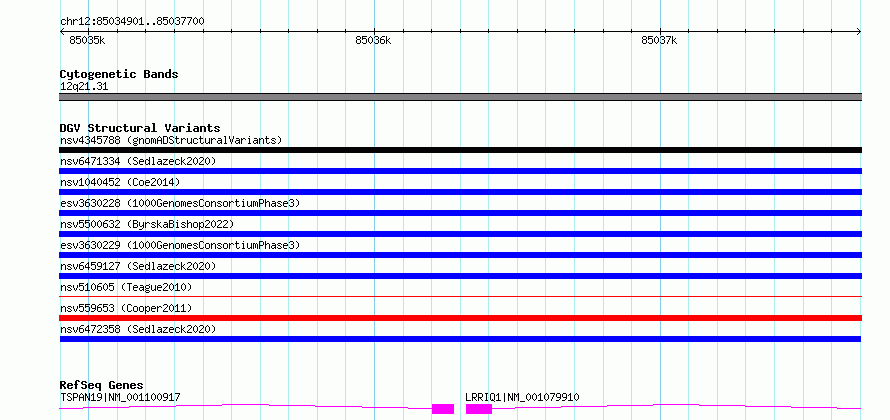Click the nsv4345788 gnomADStructuralVariants label
The width and height of the screenshot is (890, 420).
[x=171, y=140]
